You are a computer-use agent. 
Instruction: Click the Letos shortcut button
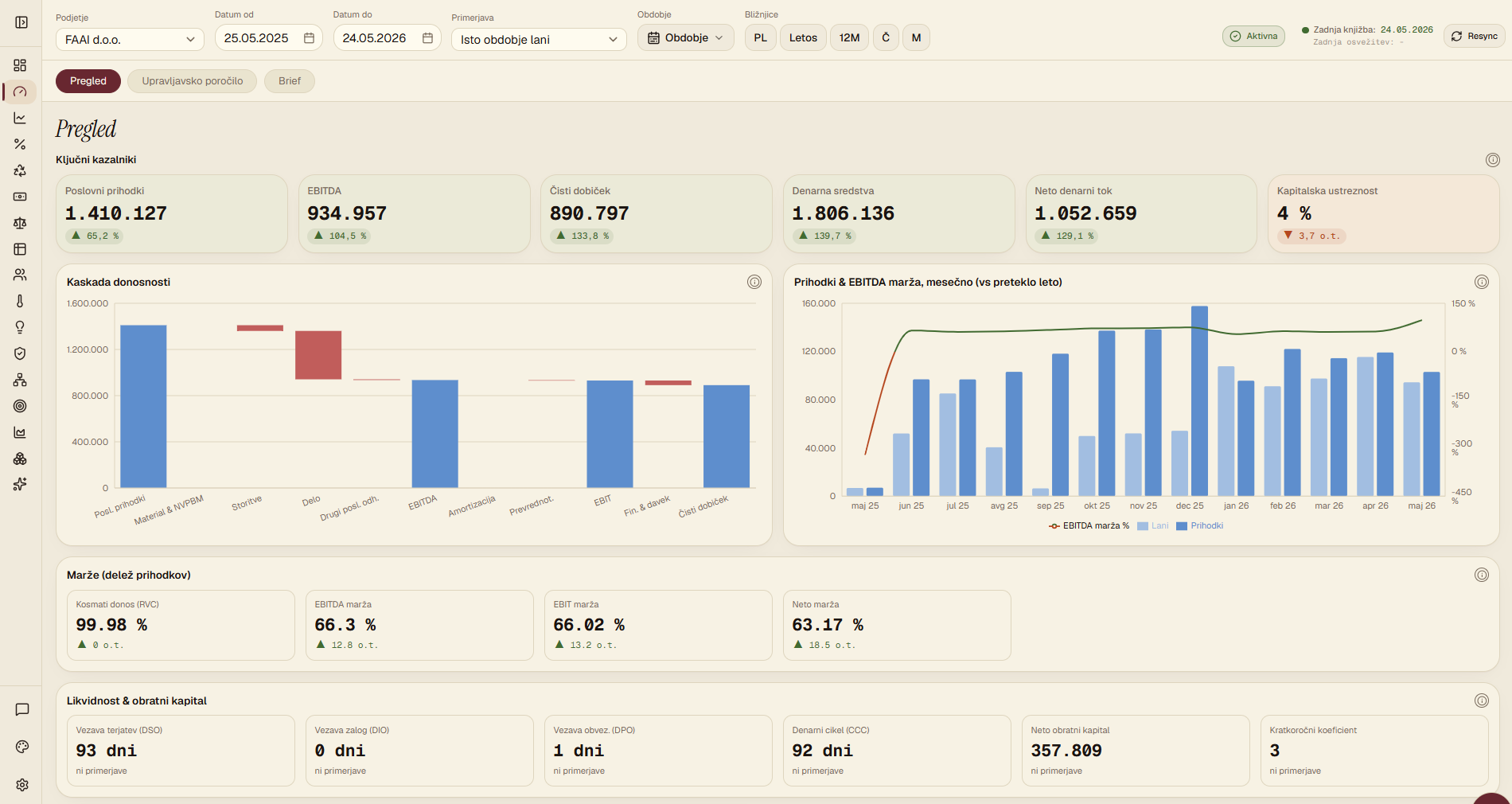point(803,37)
